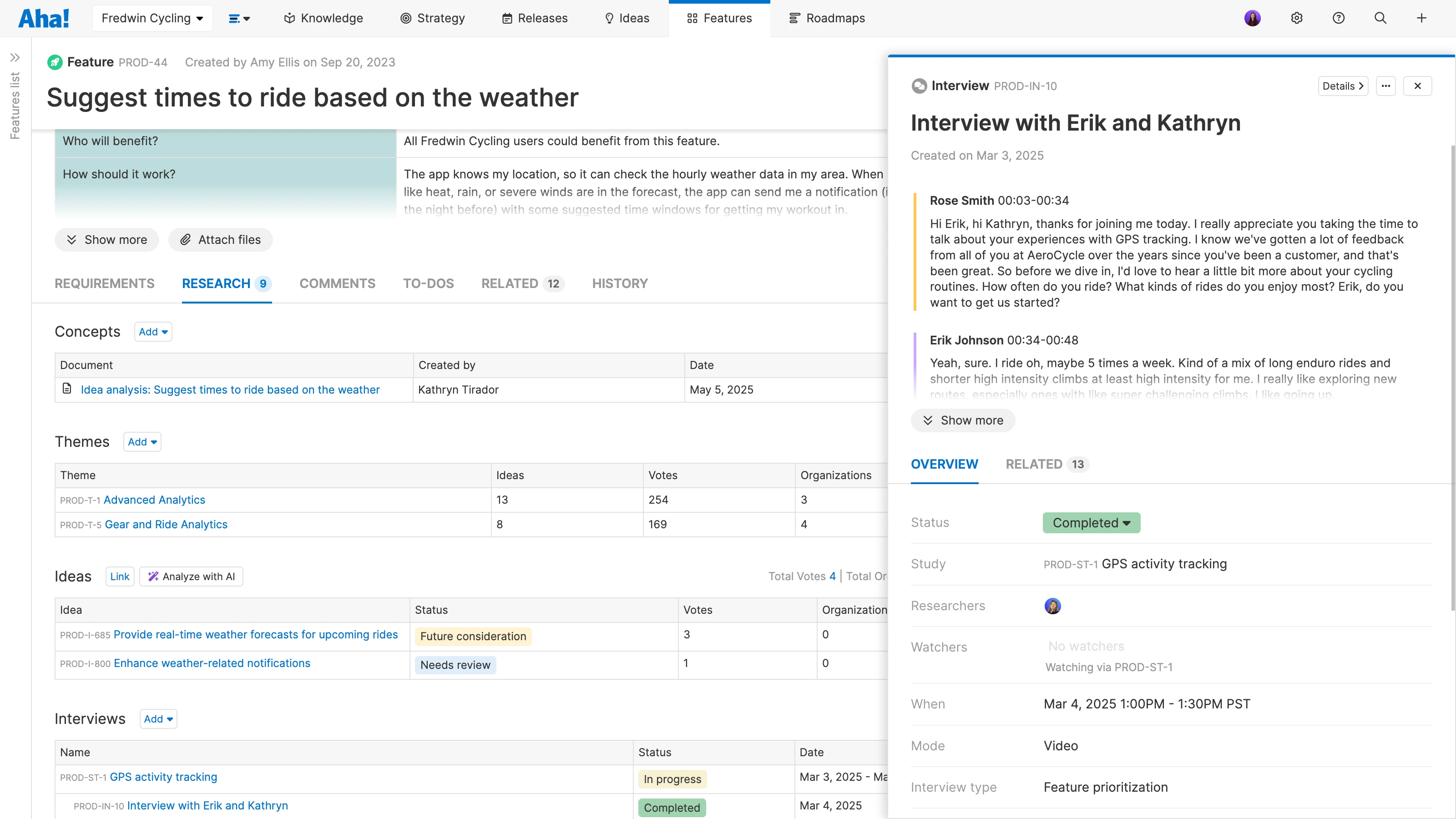Click the paperclip icon on Attach files
Image resolution: width=1456 pixels, height=819 pixels.
click(185, 240)
